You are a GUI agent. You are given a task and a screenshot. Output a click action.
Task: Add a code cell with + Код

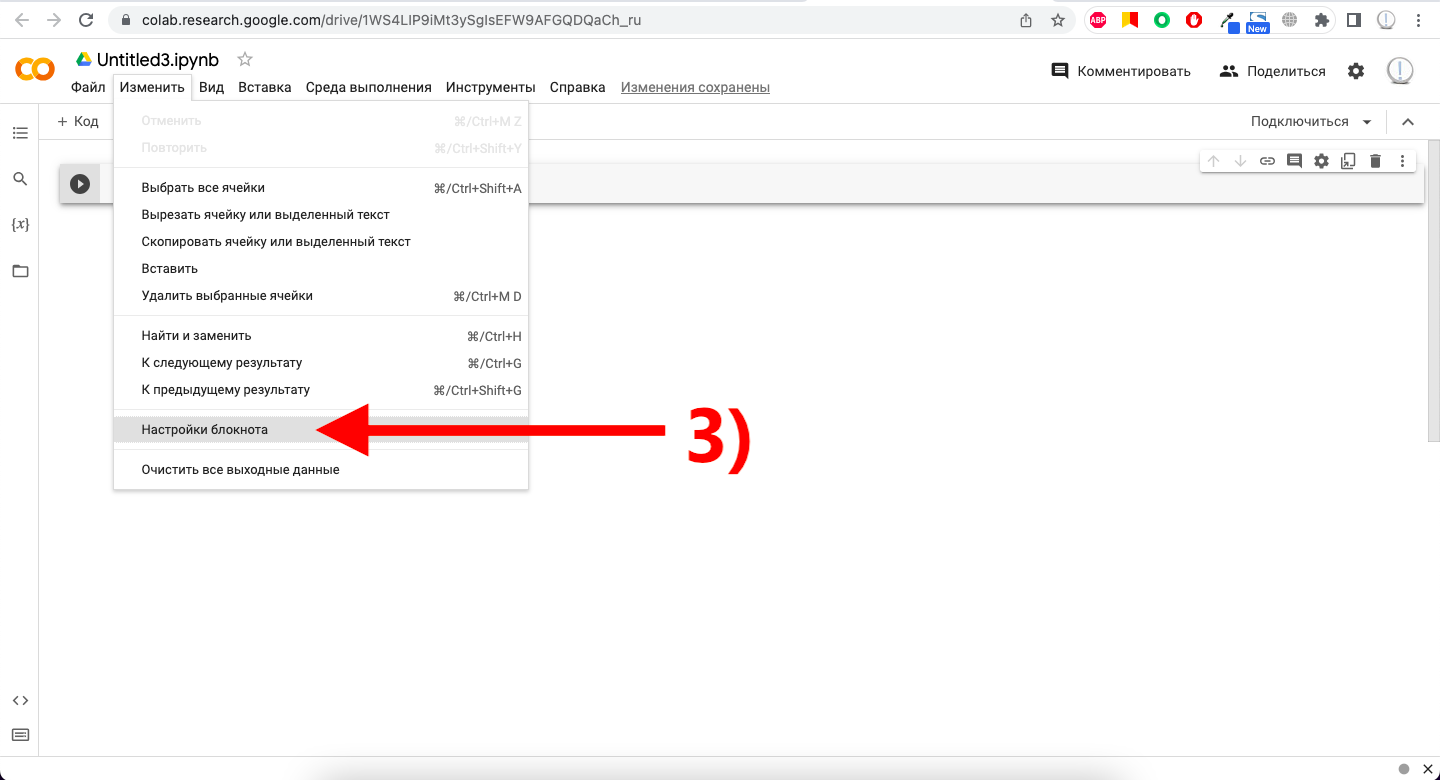[78, 122]
